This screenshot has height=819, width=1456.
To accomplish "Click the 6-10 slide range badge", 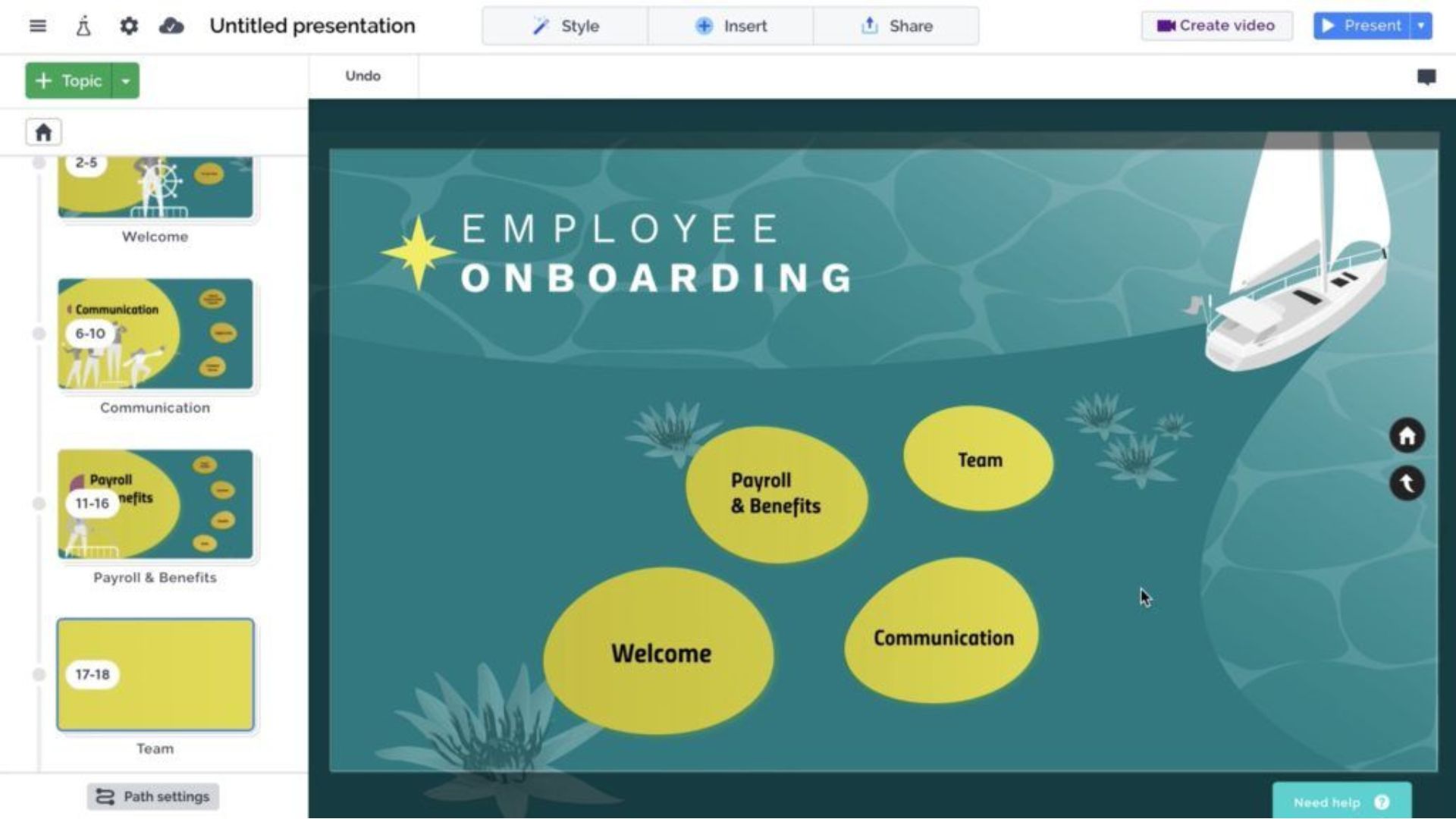I will pos(90,334).
